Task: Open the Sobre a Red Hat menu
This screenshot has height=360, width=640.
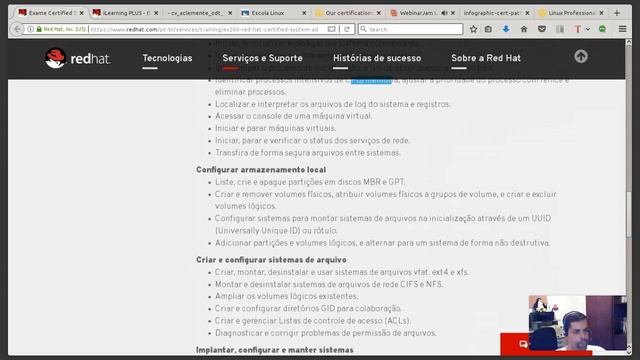Action: tap(486, 58)
